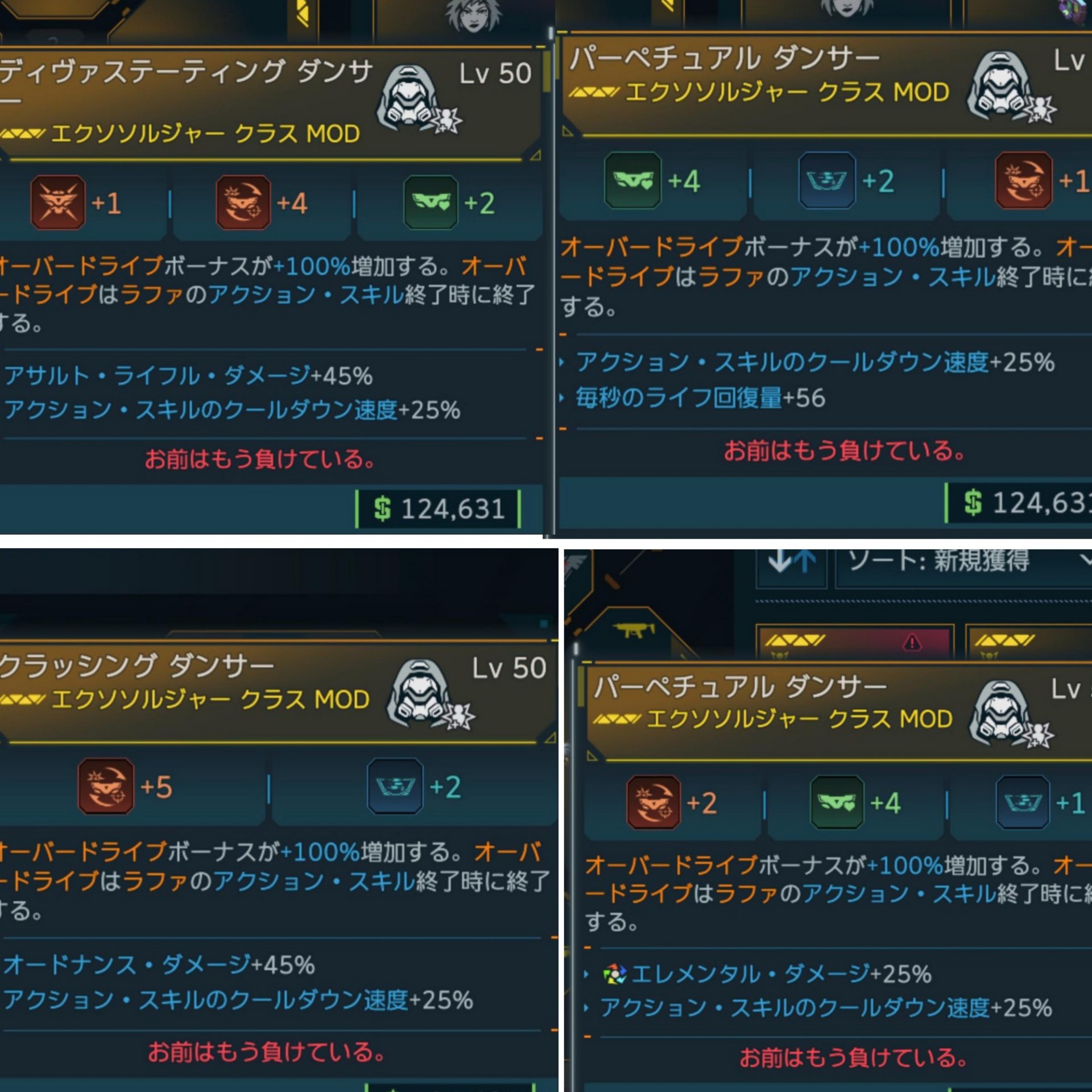The image size is (1092, 1092).
Task: Click the クラッシング ダンサー item title
Action: 136,666
